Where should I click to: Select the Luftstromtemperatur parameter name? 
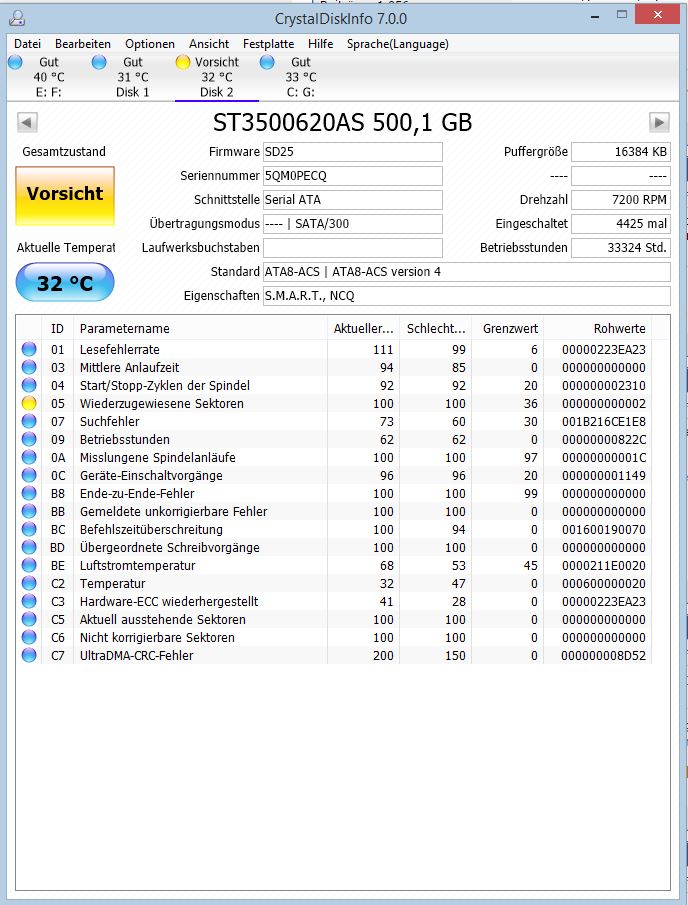pyautogui.click(x=137, y=565)
